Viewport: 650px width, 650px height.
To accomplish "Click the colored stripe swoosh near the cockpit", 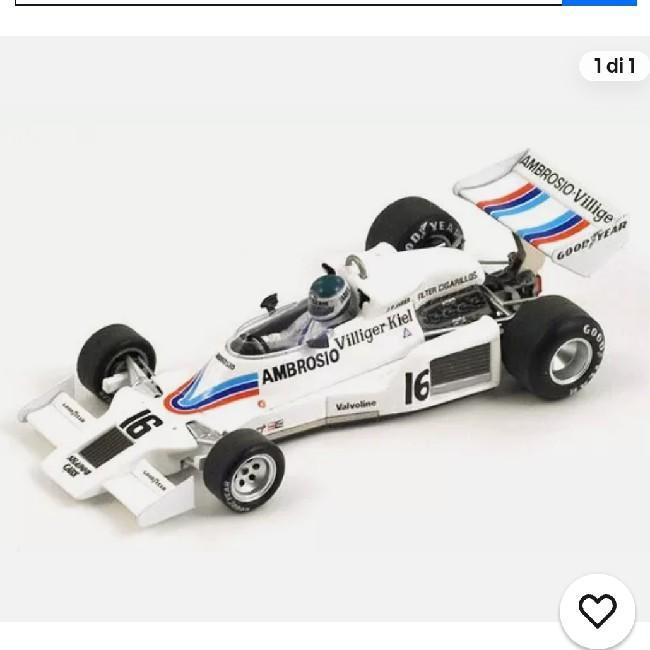I will point(211,392).
